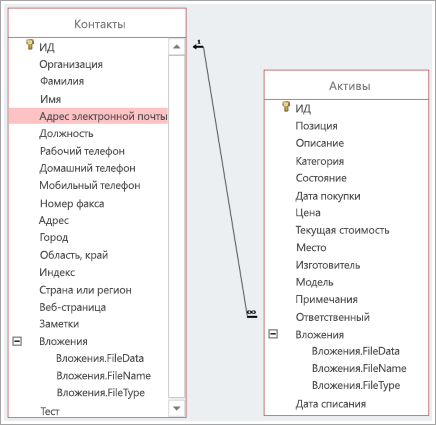Select the Имя field

[51, 99]
